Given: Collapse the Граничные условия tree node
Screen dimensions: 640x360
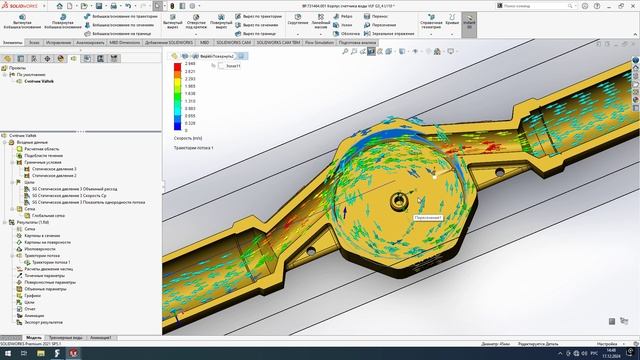Looking at the screenshot, I should pyautogui.click(x=12, y=162).
